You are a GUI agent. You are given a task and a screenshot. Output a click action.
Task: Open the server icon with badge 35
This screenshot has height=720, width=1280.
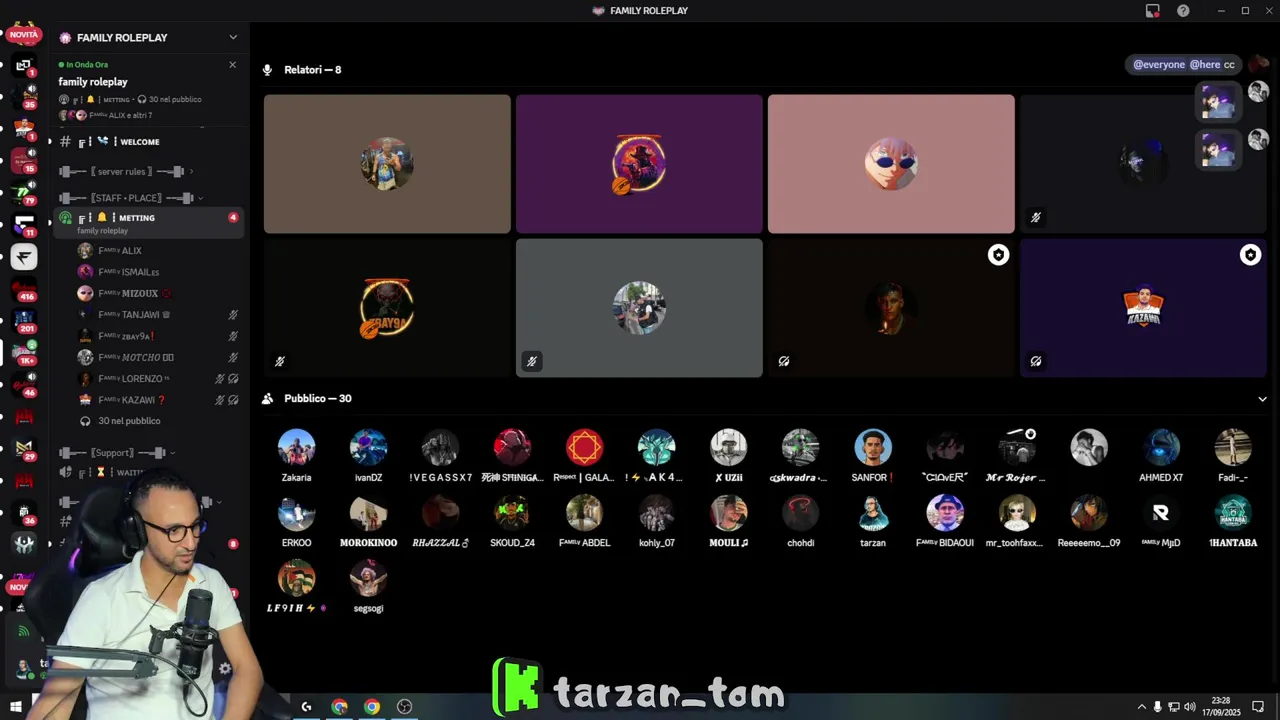[24, 97]
